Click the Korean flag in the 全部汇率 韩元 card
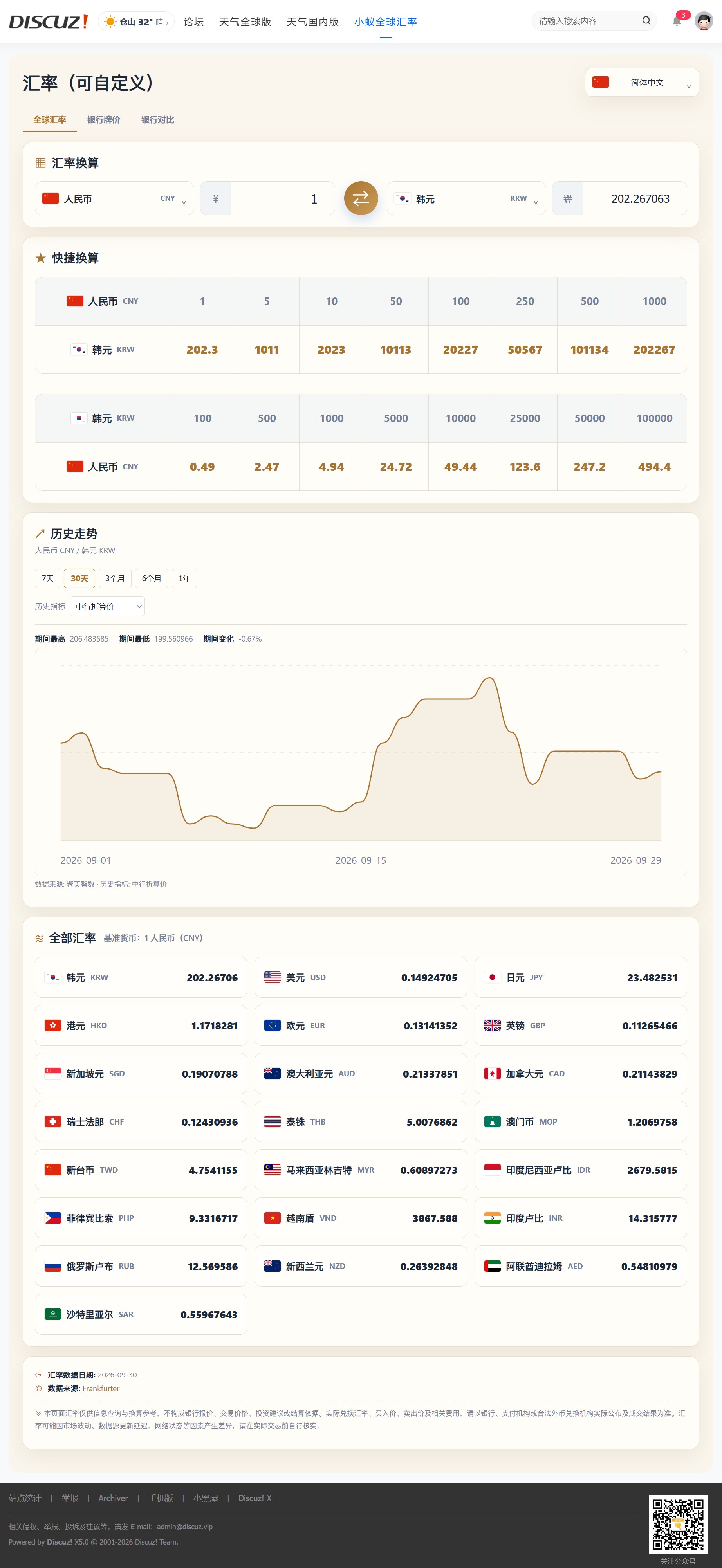Image resolution: width=722 pixels, height=1568 pixels. click(x=53, y=977)
